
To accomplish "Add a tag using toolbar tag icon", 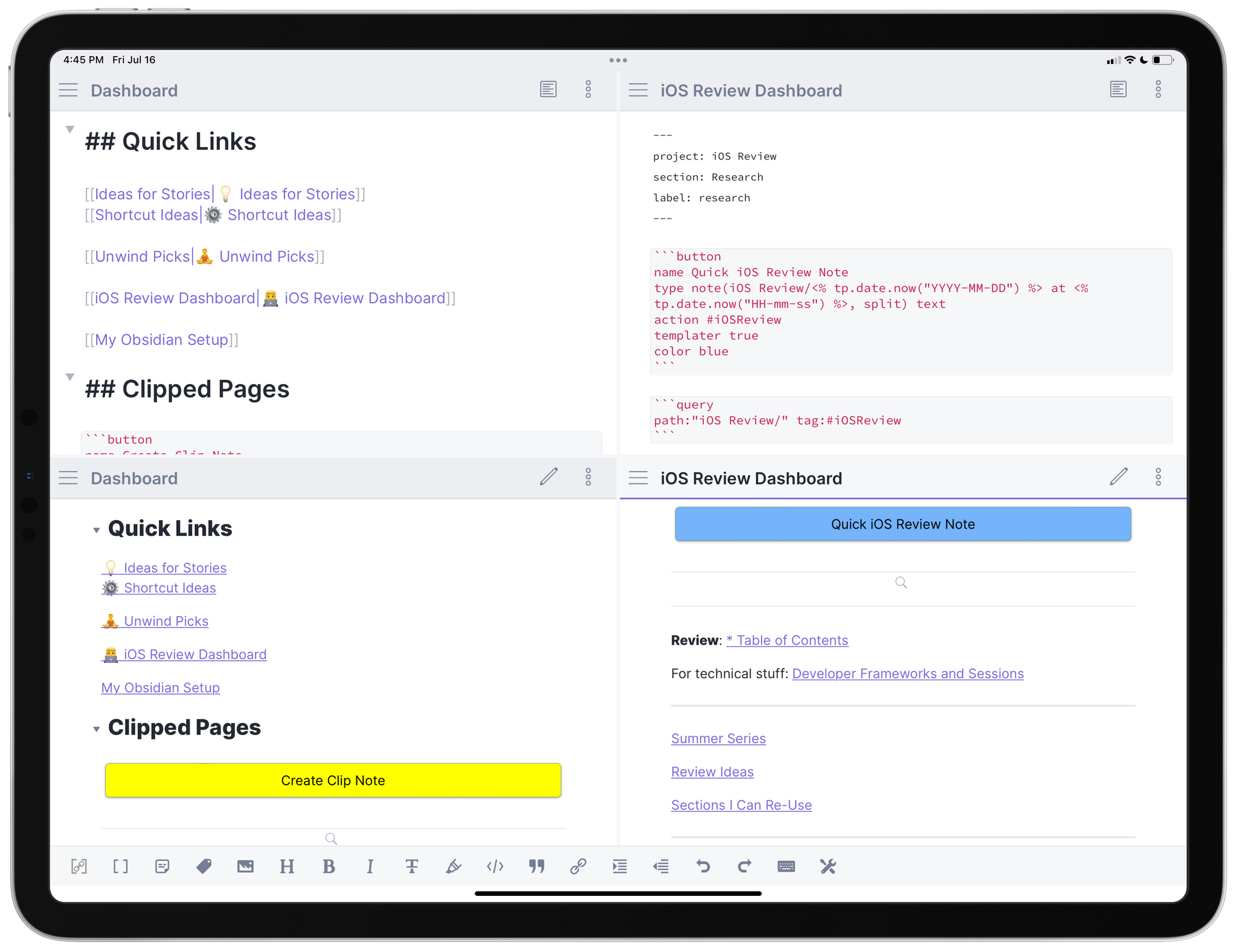I will click(x=204, y=867).
